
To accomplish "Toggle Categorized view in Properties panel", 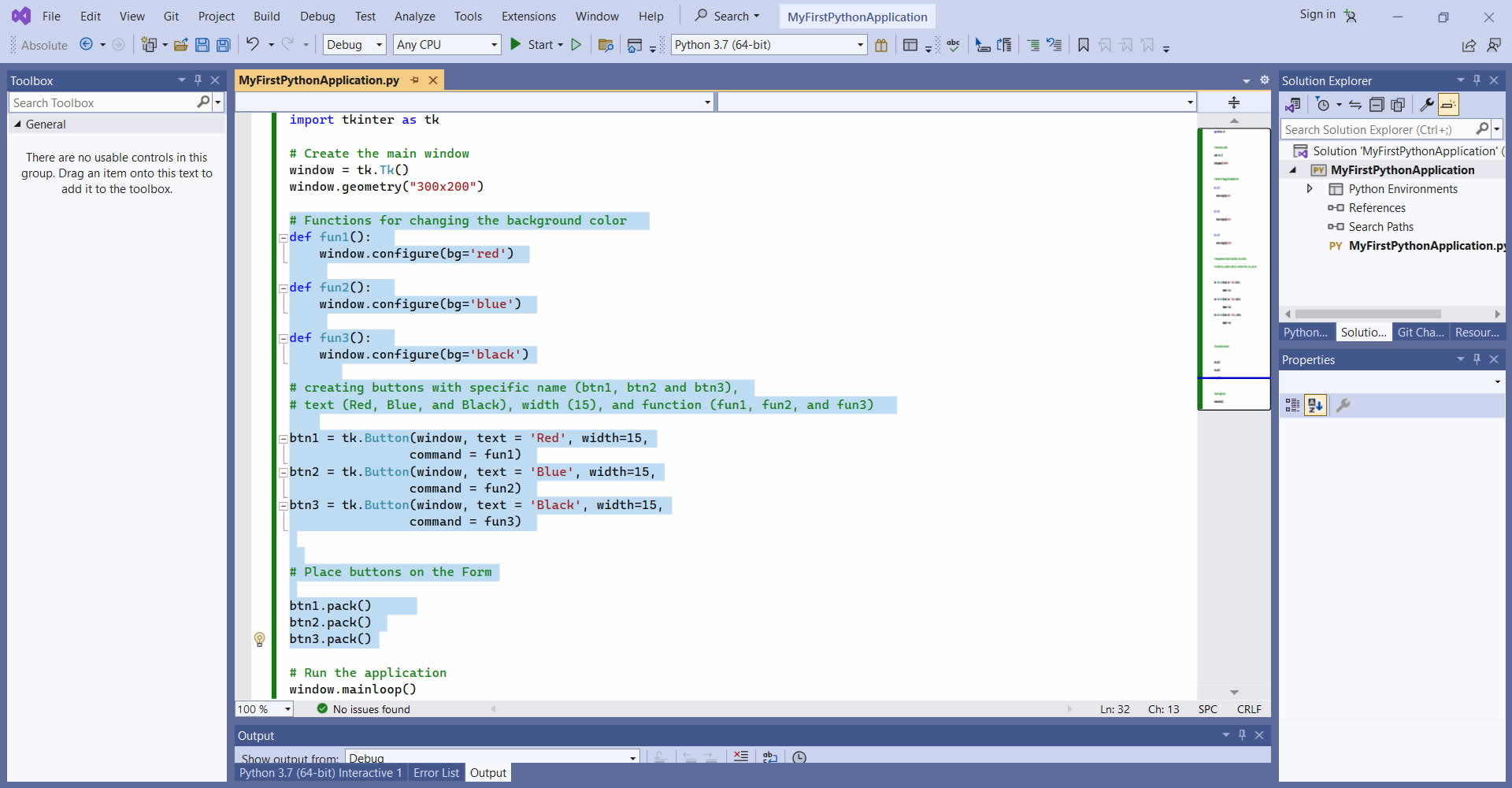I will coord(1292,405).
